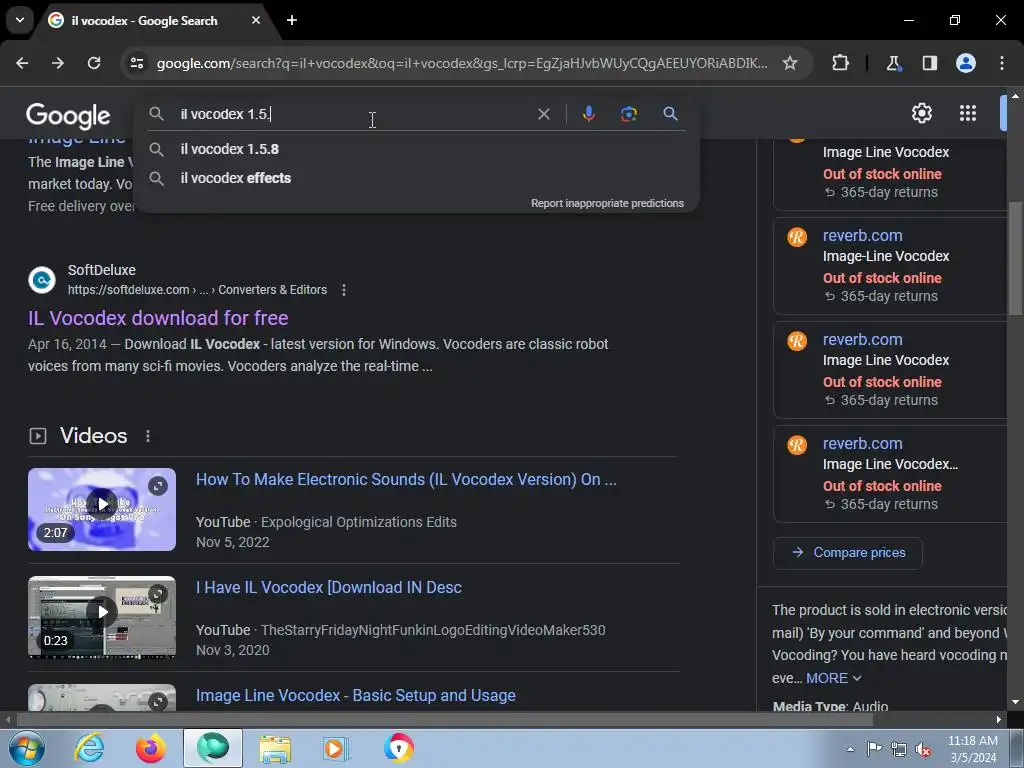Open the tab search dropdown arrow
This screenshot has width=1024, height=768.
20,20
